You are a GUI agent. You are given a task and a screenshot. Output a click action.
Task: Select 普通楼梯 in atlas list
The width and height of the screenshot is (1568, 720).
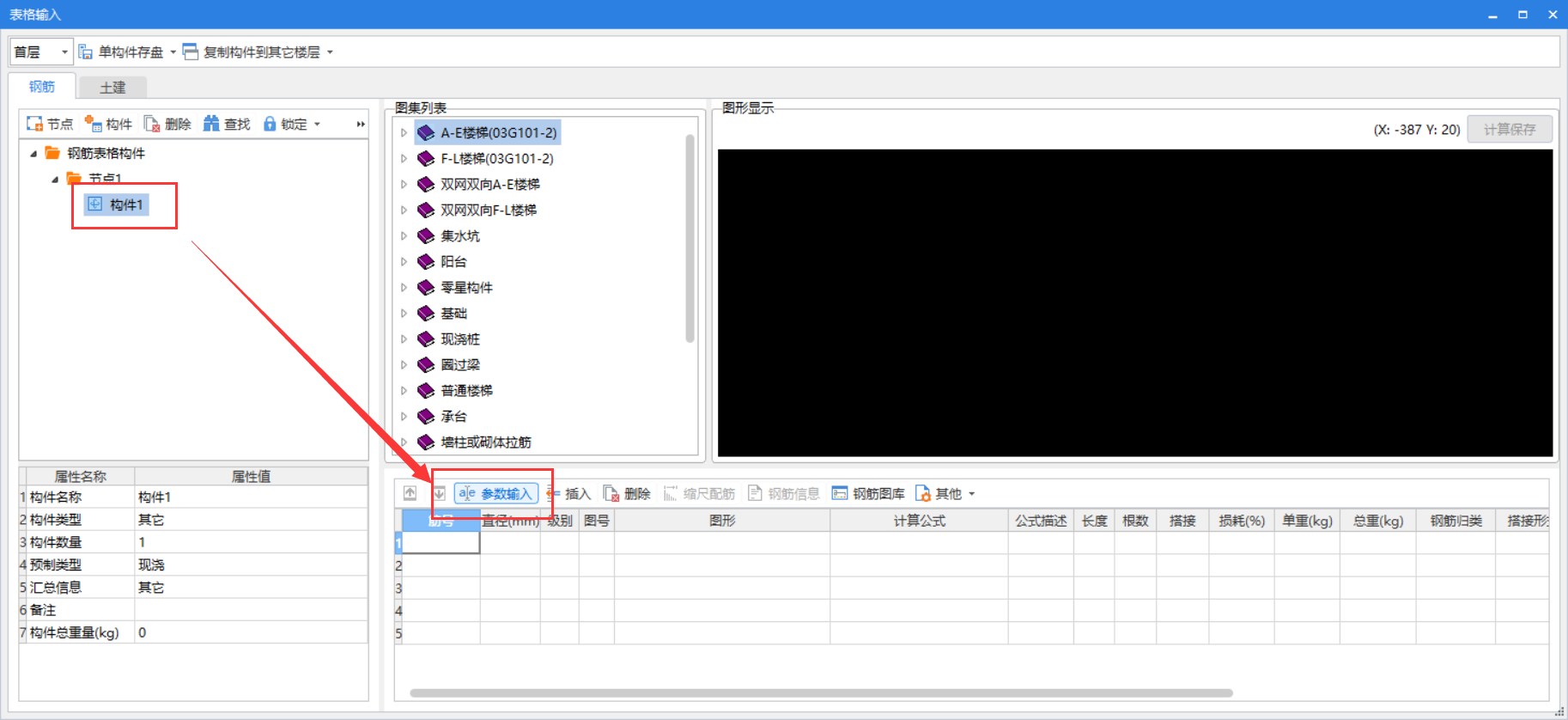pyautogui.click(x=455, y=390)
